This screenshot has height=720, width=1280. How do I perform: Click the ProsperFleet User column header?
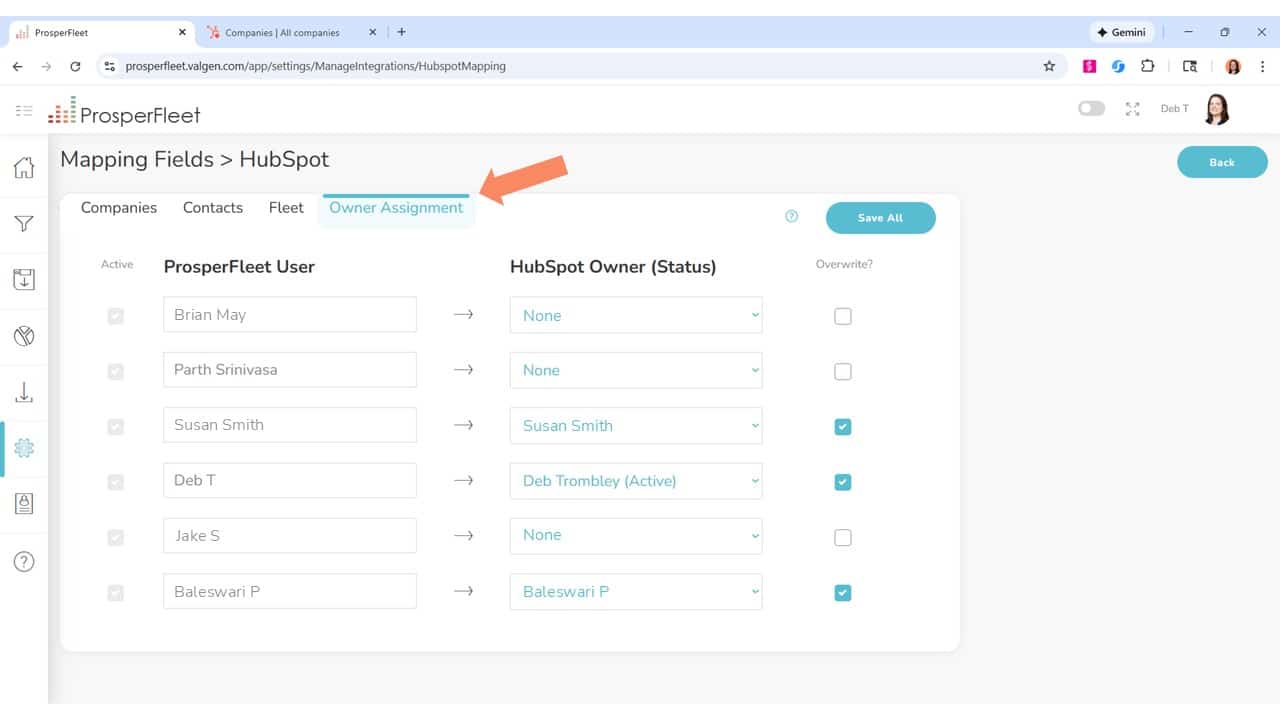tap(239, 267)
